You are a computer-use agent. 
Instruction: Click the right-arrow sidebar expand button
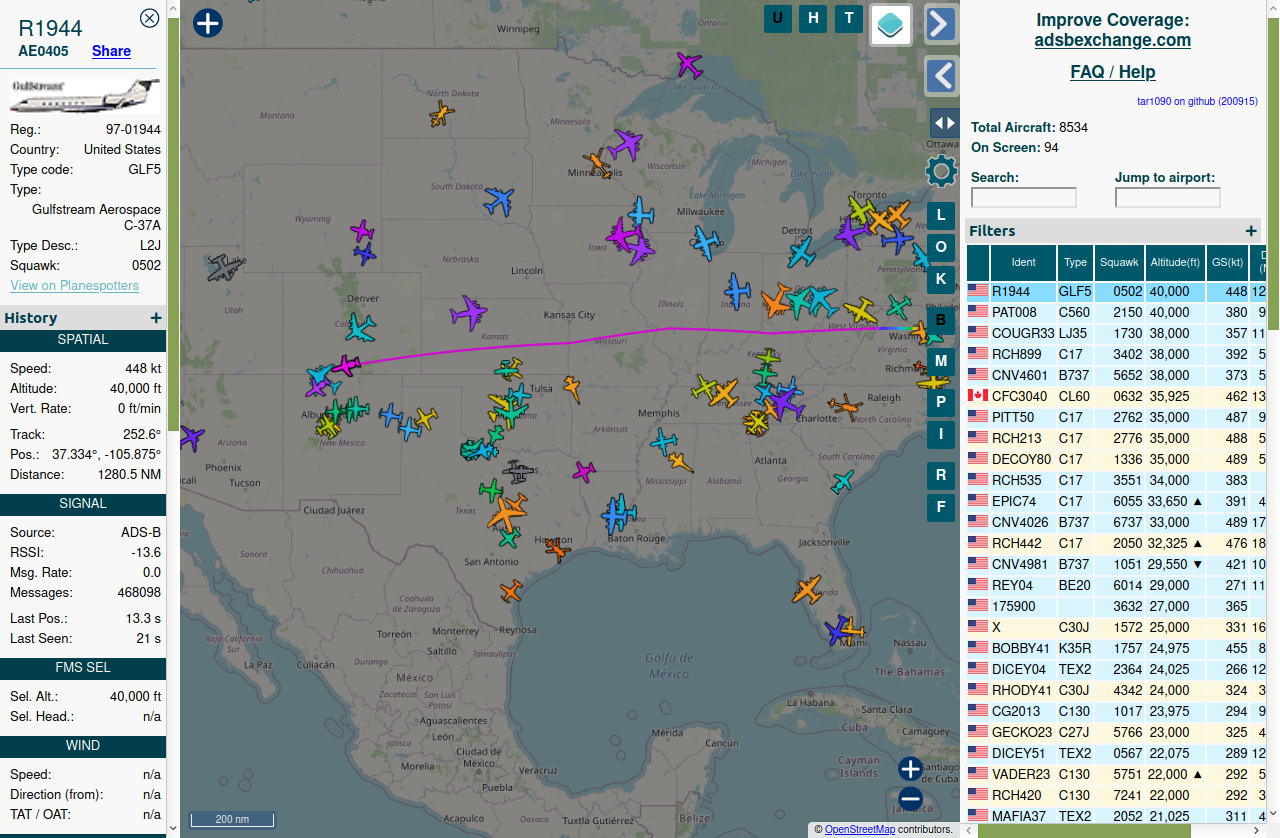pos(941,24)
